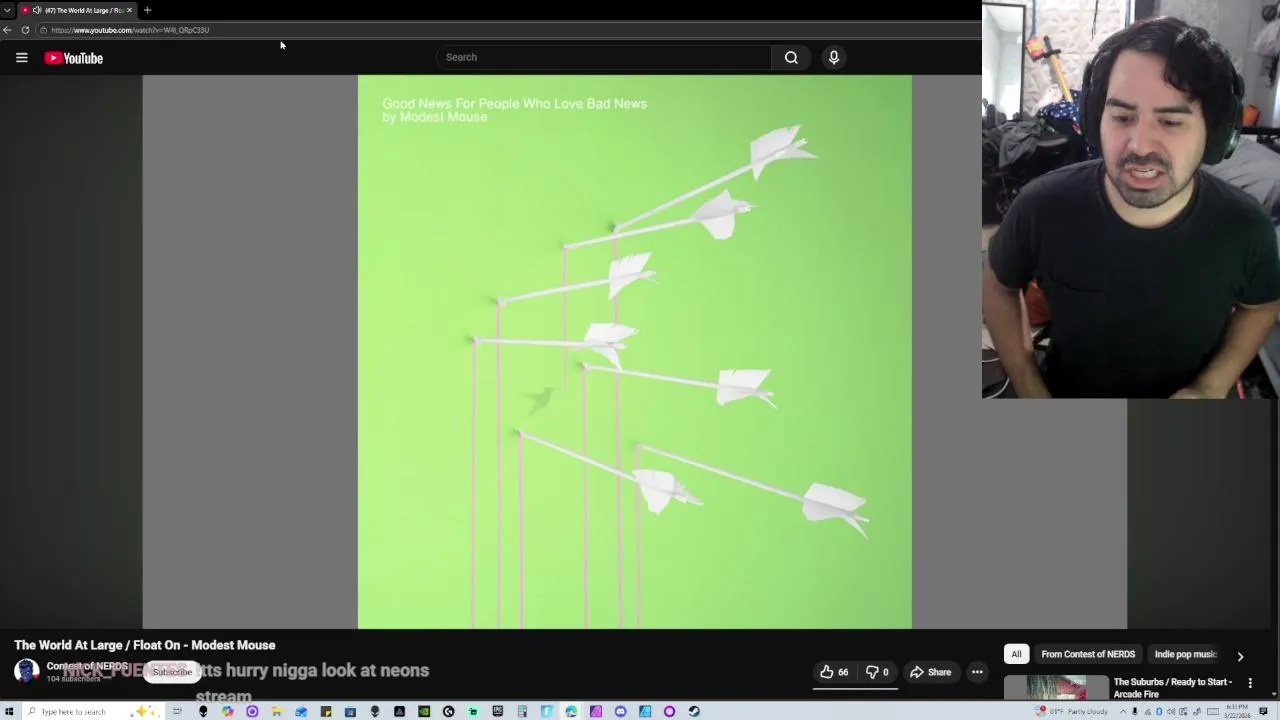The width and height of the screenshot is (1280, 720).
Task: Subscribe to Contest of NERDS
Action: (x=172, y=672)
